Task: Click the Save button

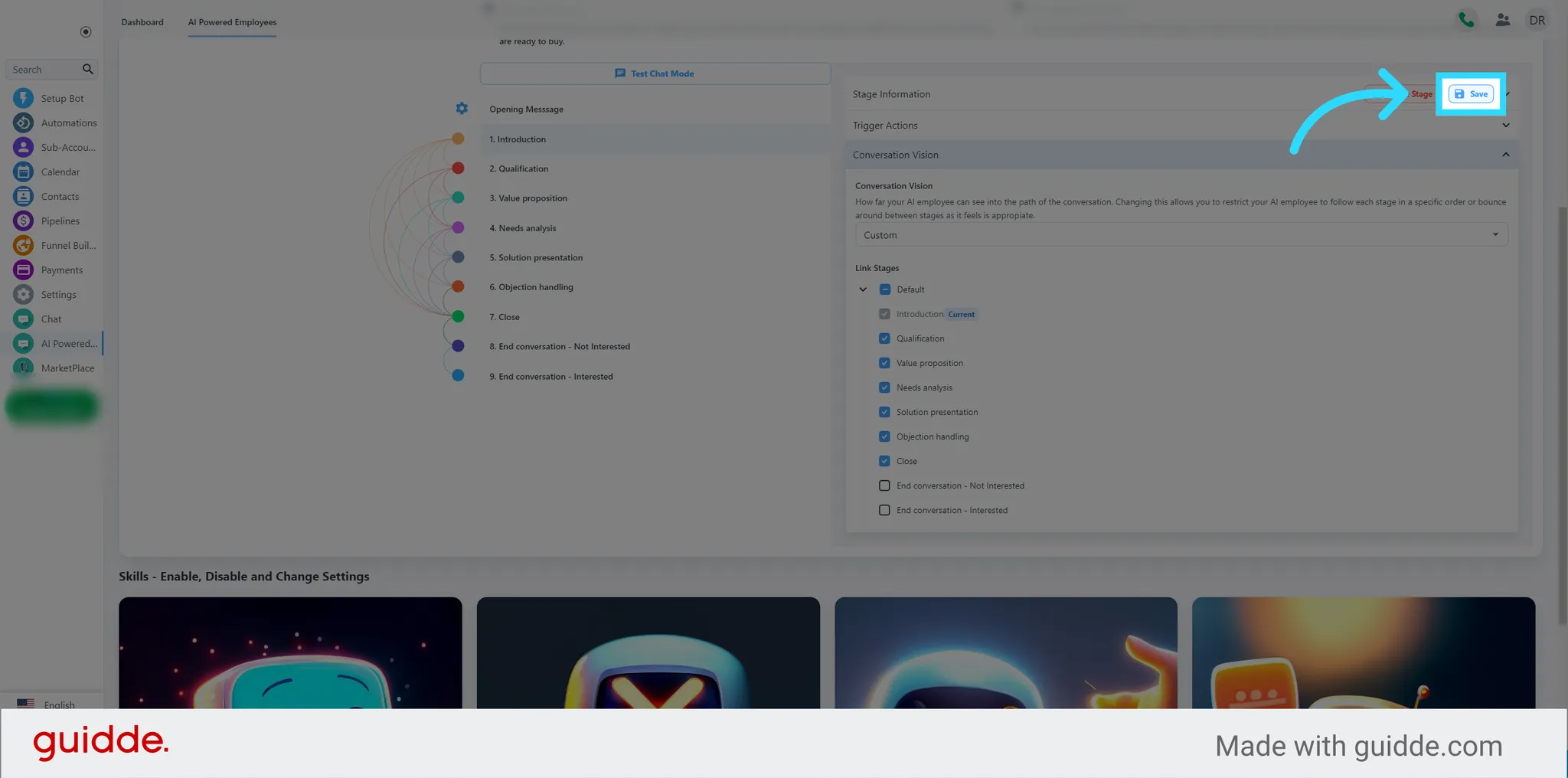Action: click(x=1471, y=94)
